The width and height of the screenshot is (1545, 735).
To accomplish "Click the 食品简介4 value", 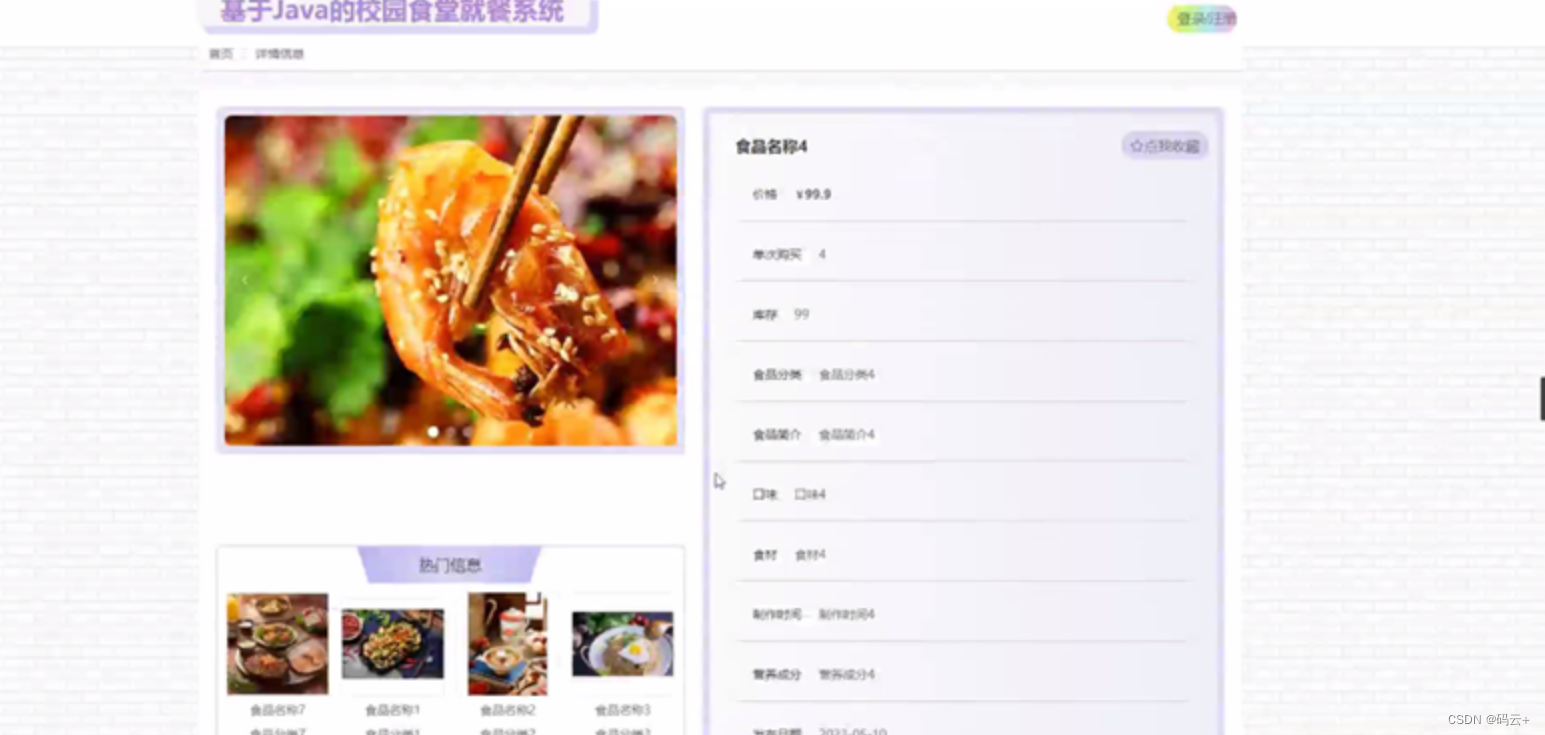I will pyautogui.click(x=847, y=434).
